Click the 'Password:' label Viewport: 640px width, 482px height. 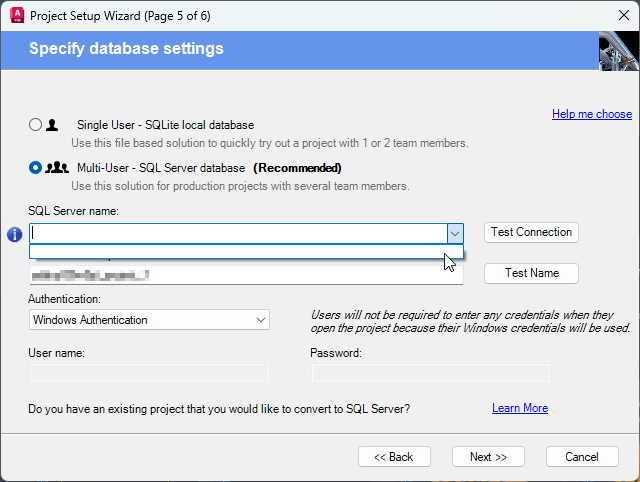tap(336, 353)
